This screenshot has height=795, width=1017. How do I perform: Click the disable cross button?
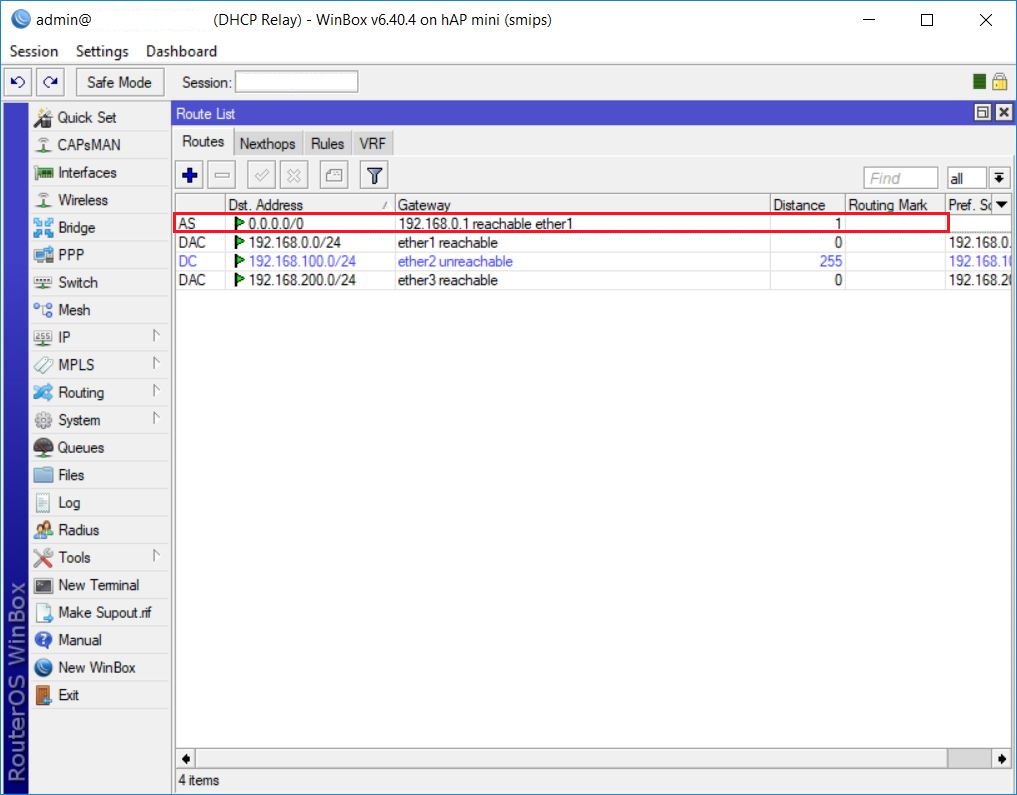[x=294, y=175]
